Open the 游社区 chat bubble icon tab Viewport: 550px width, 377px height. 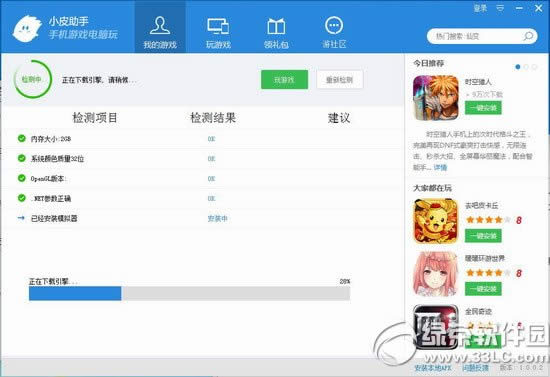click(x=334, y=26)
